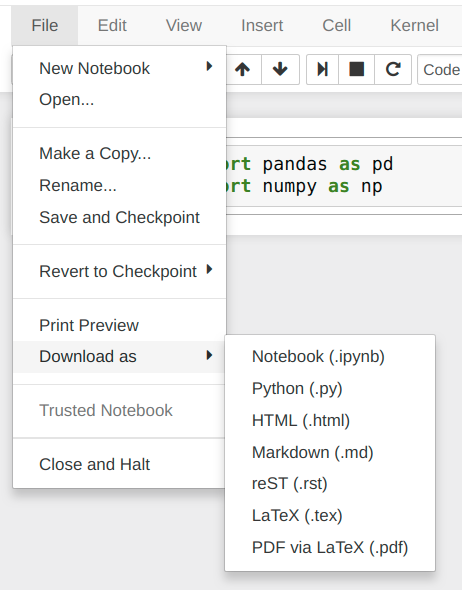Run the cell with the run icon
462x590 pixels.
322,70
